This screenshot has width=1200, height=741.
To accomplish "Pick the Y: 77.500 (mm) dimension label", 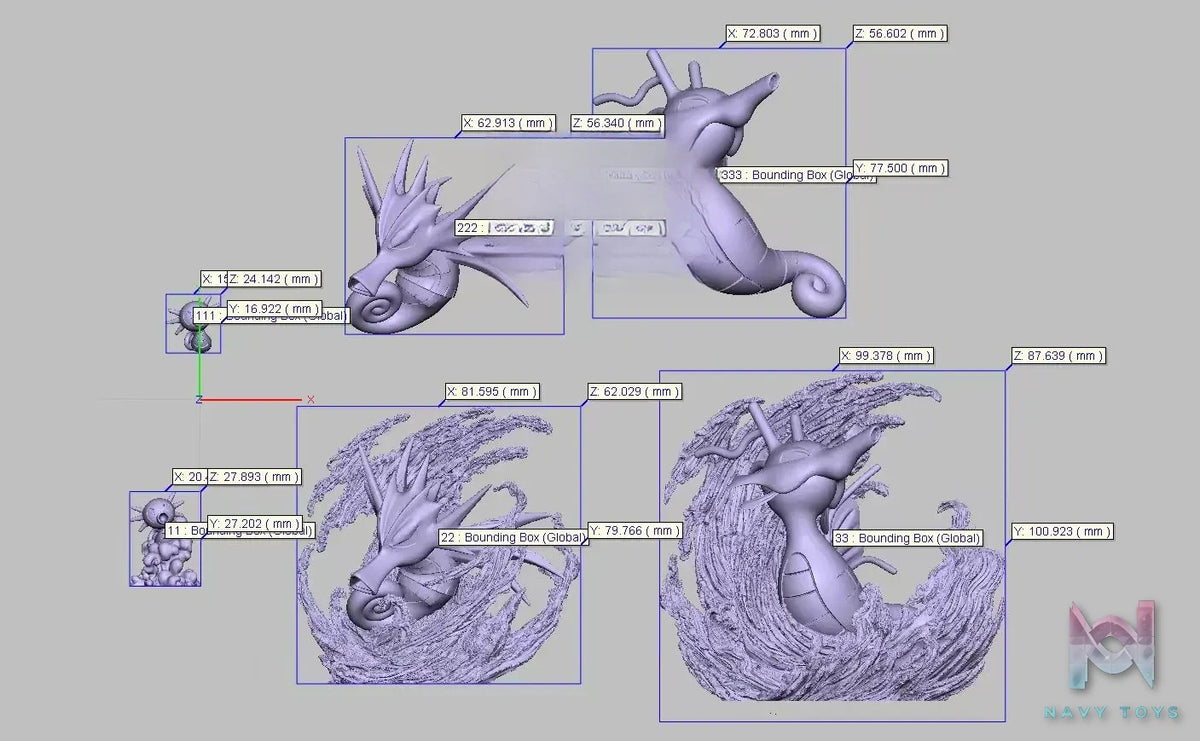I will [899, 168].
